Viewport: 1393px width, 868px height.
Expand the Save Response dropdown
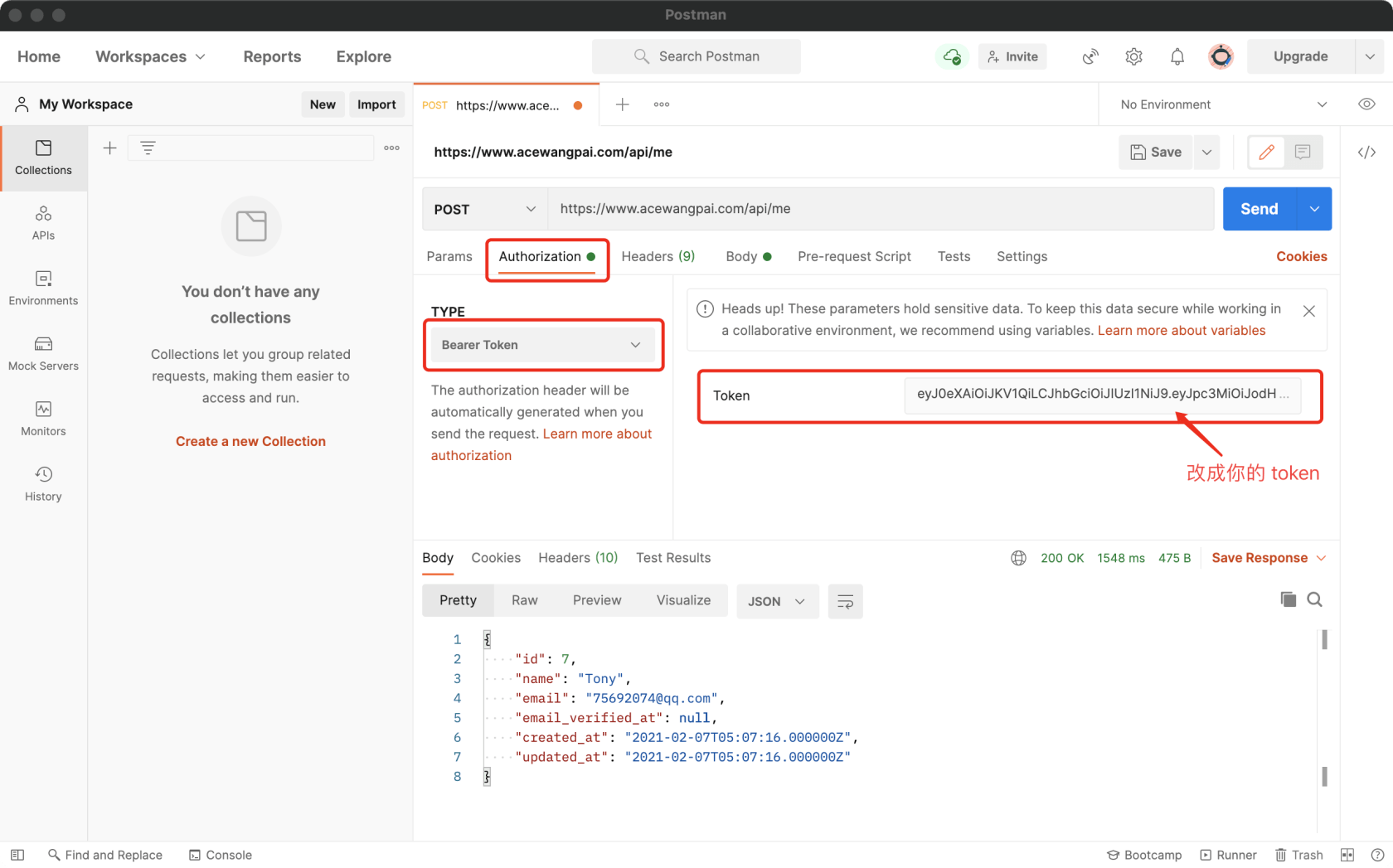[1269, 558]
